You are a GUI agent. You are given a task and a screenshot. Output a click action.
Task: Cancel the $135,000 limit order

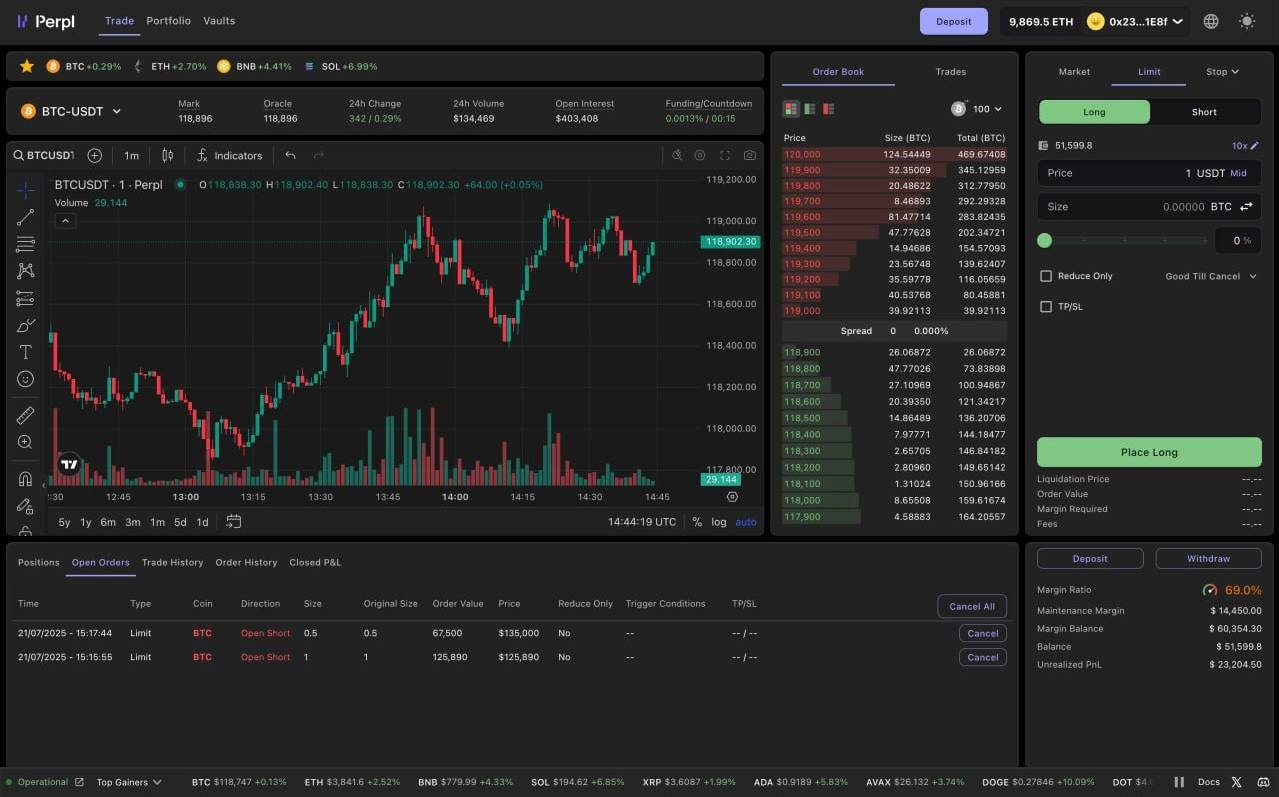tap(982, 633)
